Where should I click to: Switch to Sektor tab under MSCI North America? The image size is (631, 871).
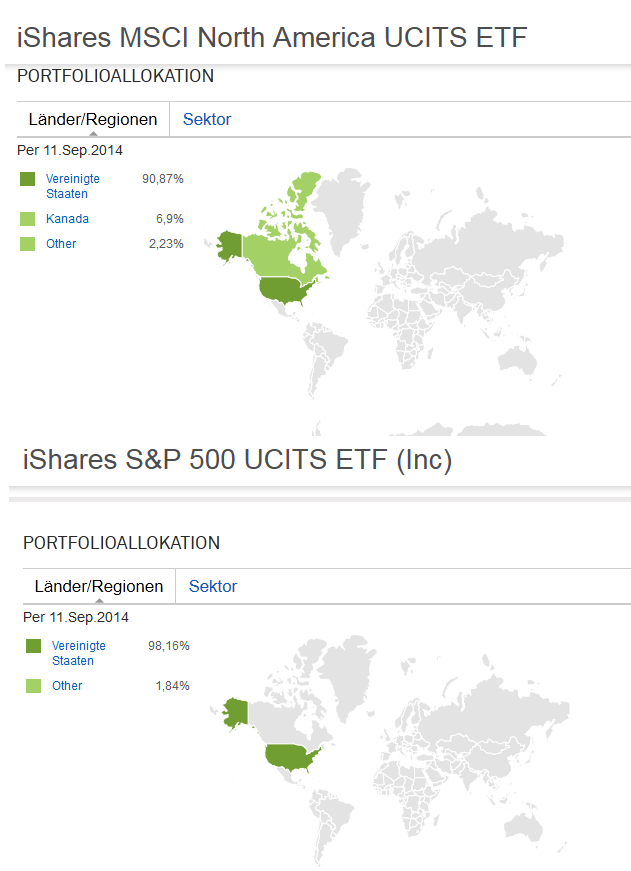[206, 120]
